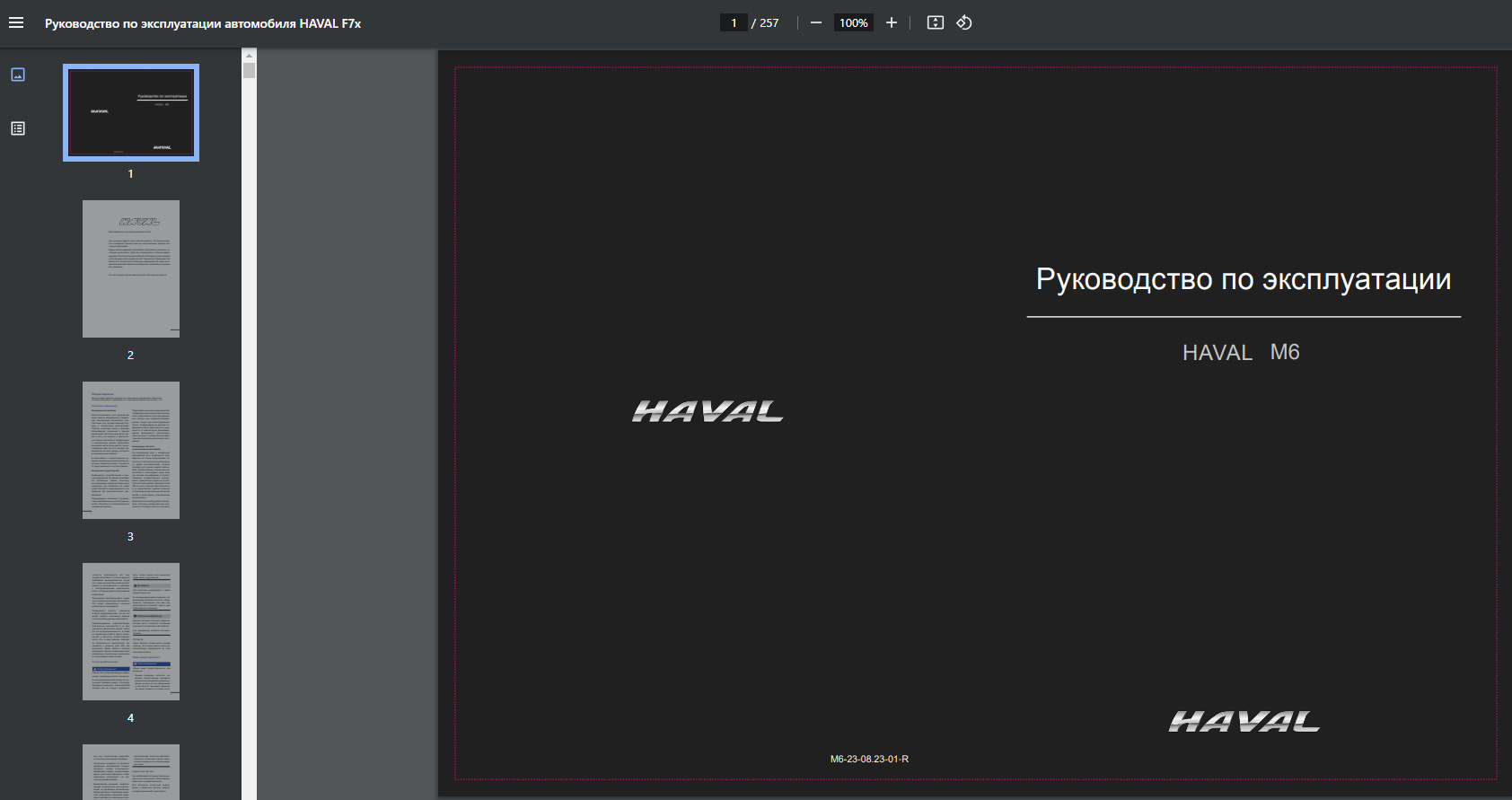The image size is (1512, 800).
Task: Click the "HAVAL M6" model text
Action: 1241,353
